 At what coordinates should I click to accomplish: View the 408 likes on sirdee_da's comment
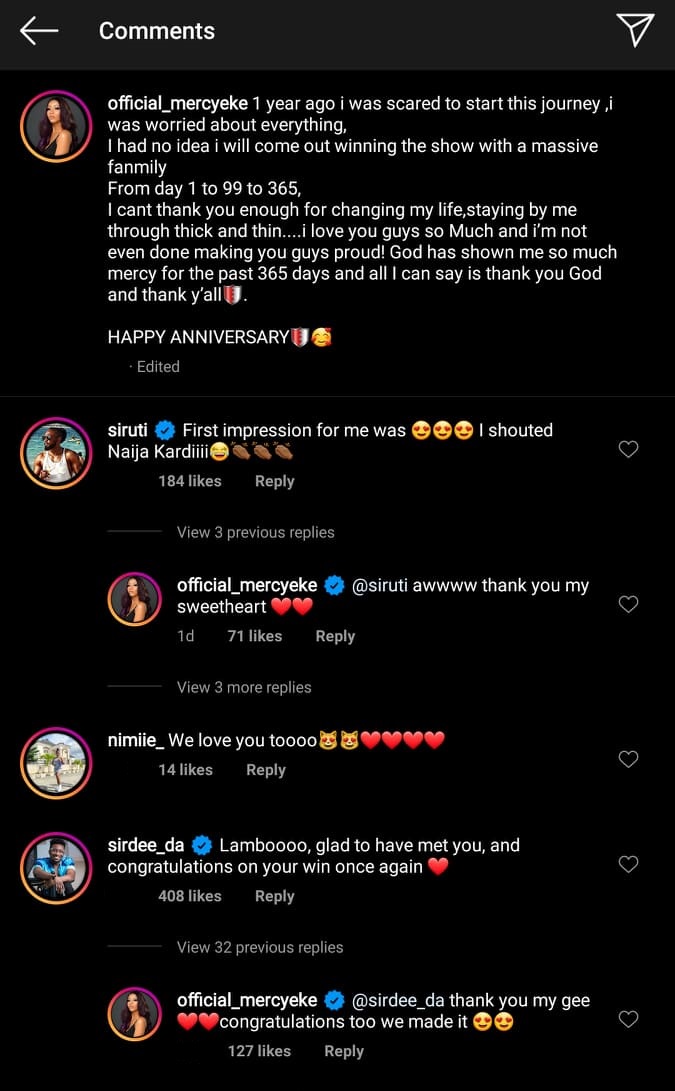pos(189,896)
